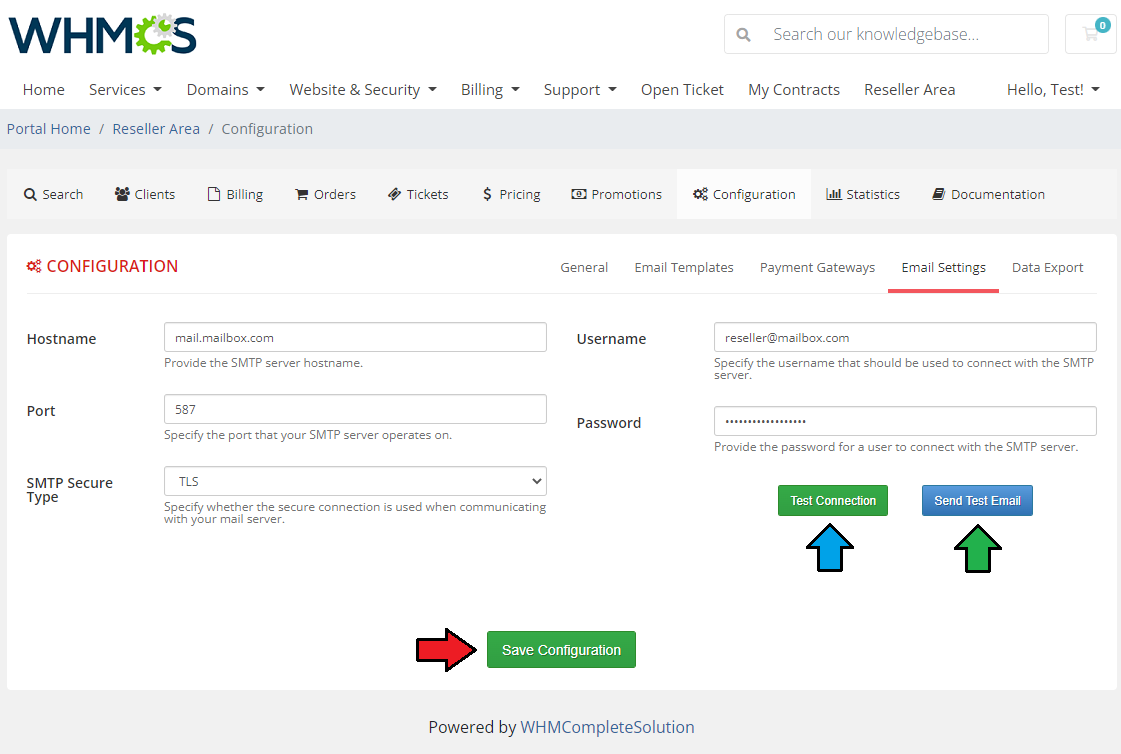Open the Promotions tab label

pyautogui.click(x=626, y=194)
